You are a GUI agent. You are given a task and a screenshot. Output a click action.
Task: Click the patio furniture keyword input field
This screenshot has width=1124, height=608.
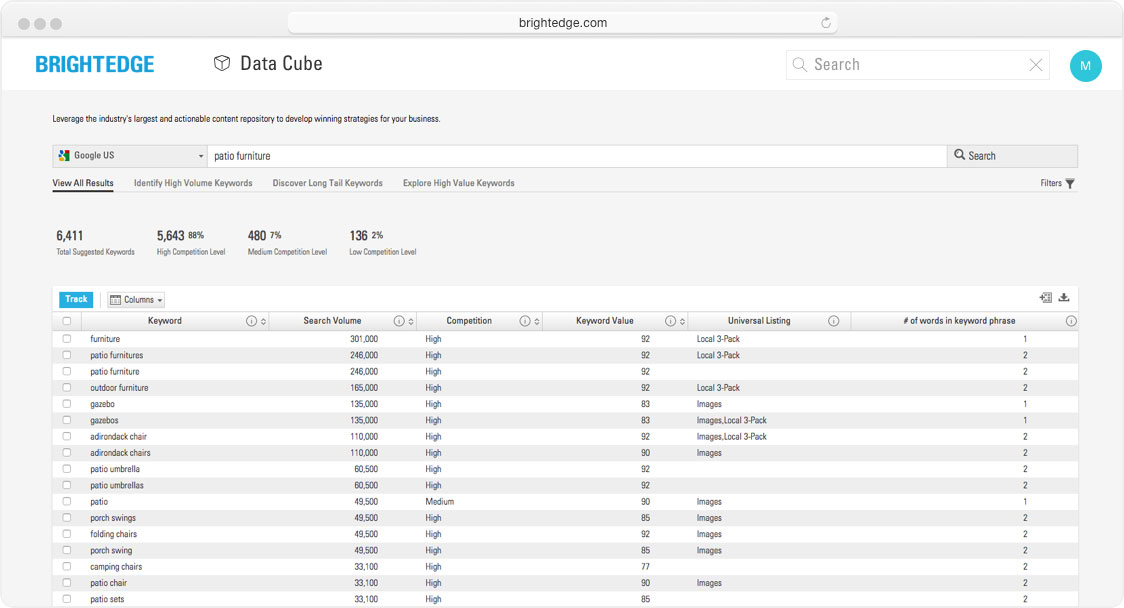click(x=575, y=156)
